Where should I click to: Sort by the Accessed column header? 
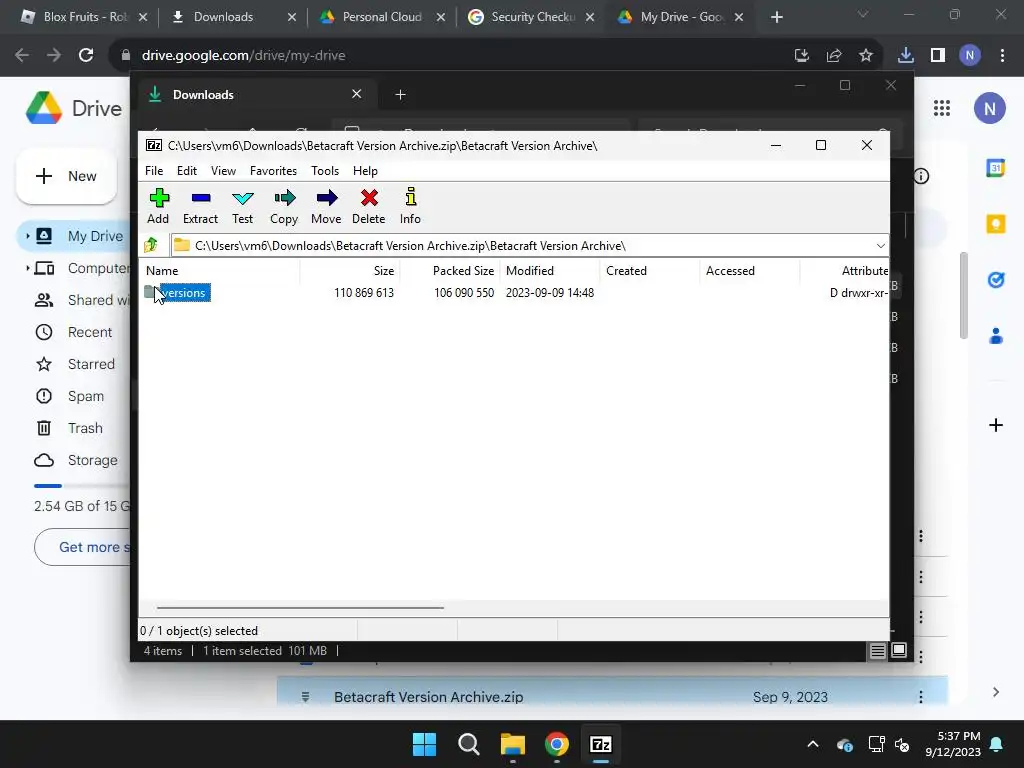[x=750, y=270]
